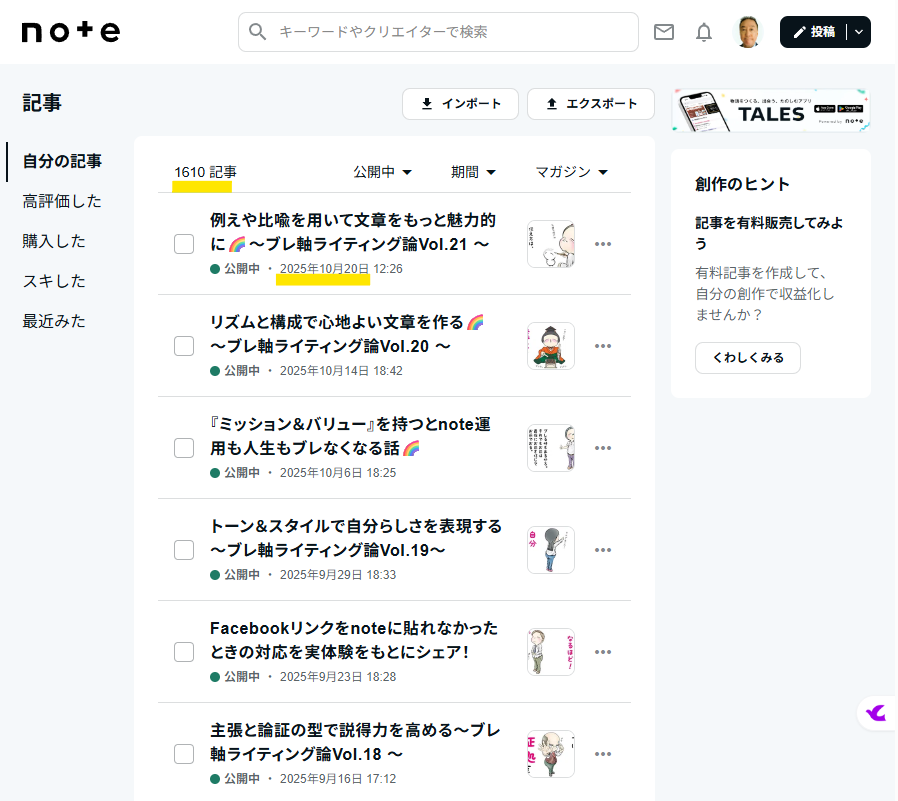Expand the マガジン filter dropdown
This screenshot has height=801, width=898.
(x=571, y=172)
